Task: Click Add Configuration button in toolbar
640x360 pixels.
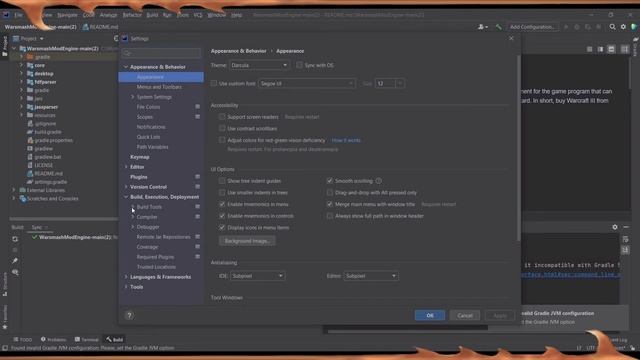Action: click(532, 27)
